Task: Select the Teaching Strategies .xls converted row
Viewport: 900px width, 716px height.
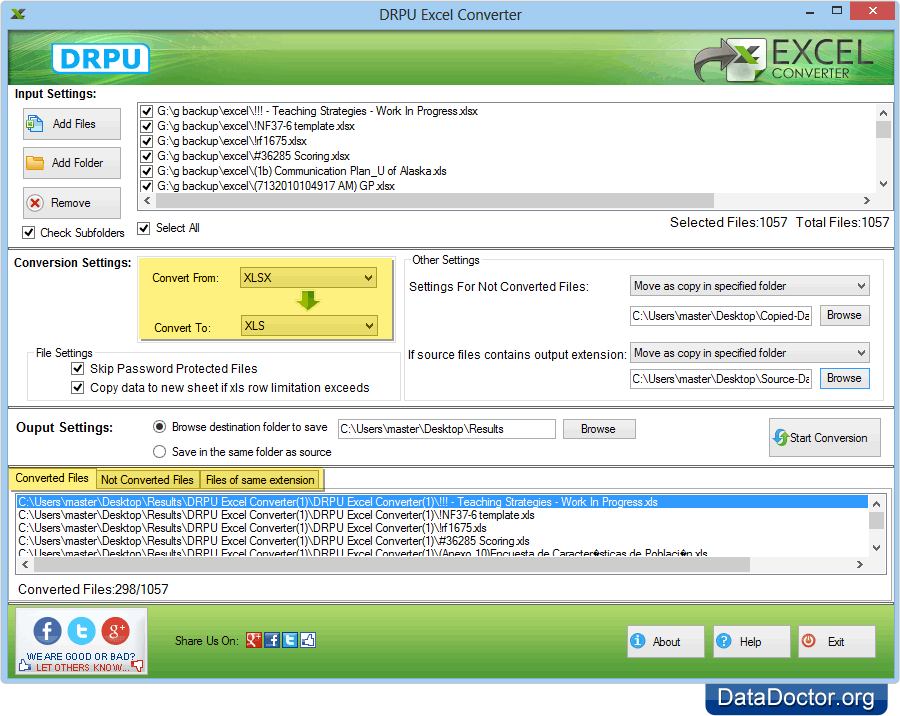Action: 442,502
